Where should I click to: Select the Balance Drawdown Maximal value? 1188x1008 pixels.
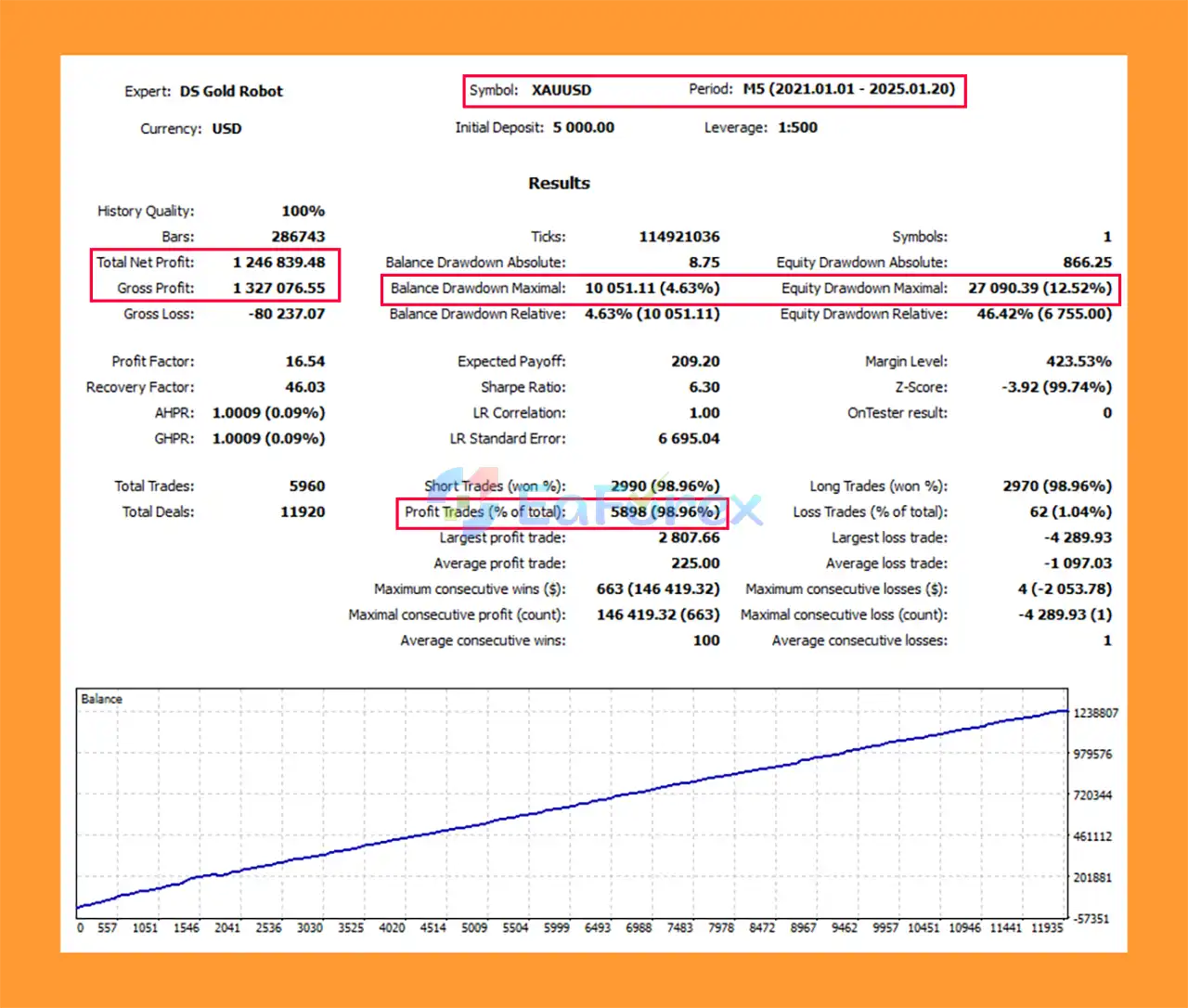(652, 289)
